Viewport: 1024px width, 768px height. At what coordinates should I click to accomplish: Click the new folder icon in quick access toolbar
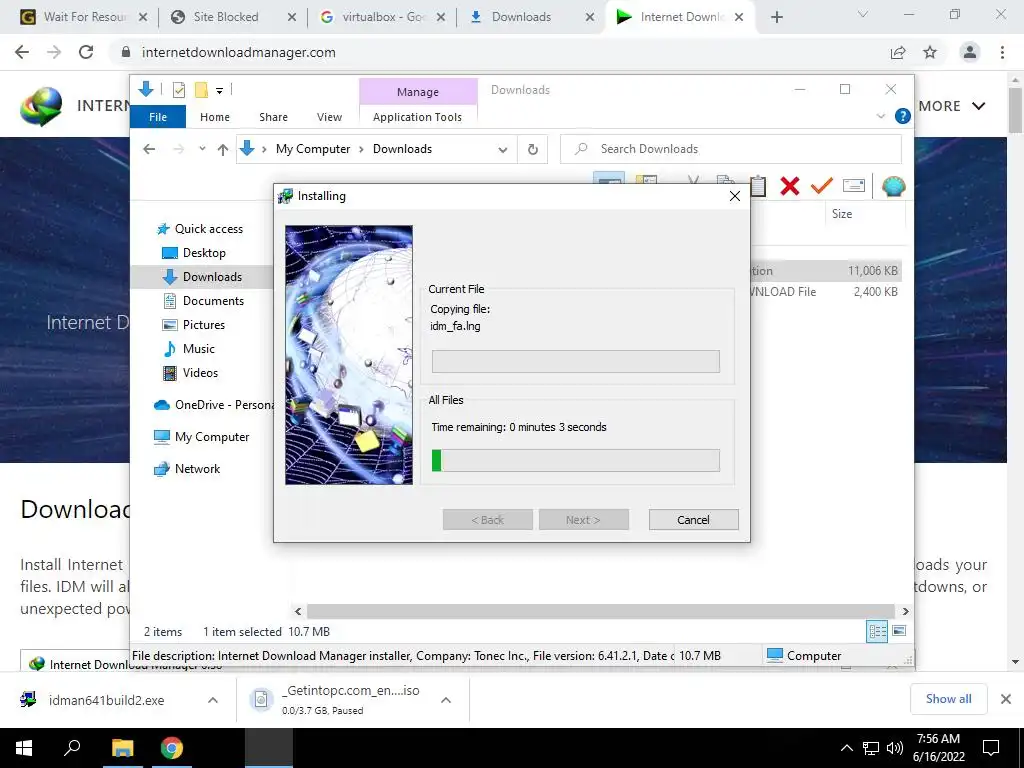pos(201,90)
